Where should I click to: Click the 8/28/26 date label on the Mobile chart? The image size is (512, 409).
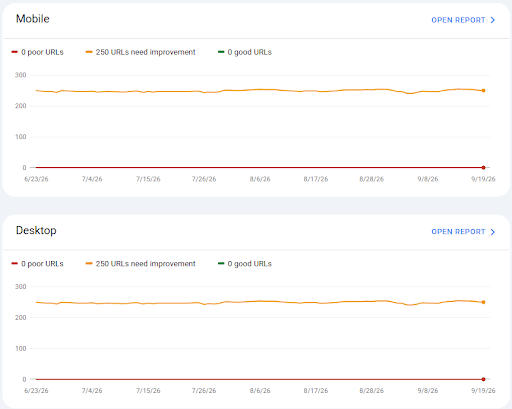click(371, 179)
